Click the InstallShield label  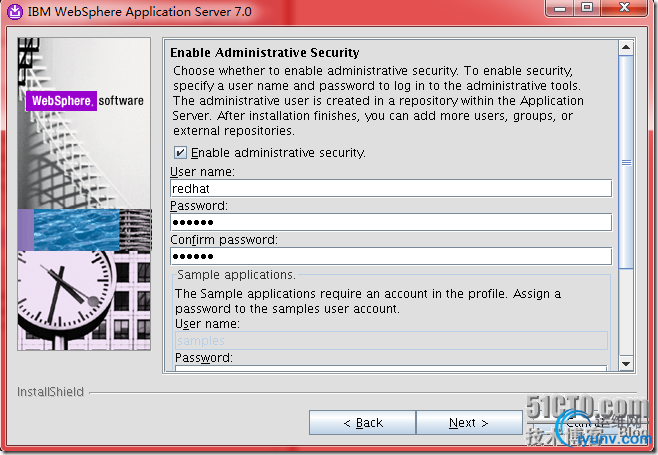click(x=50, y=392)
